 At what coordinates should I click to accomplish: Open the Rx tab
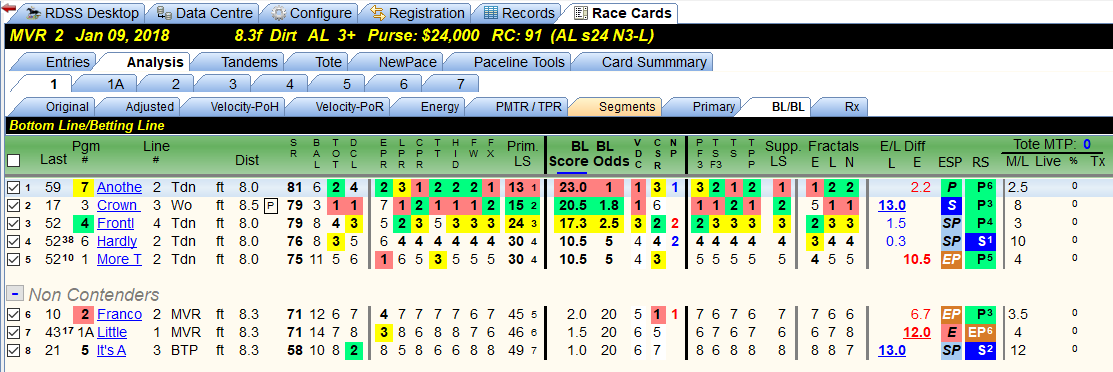(851, 107)
